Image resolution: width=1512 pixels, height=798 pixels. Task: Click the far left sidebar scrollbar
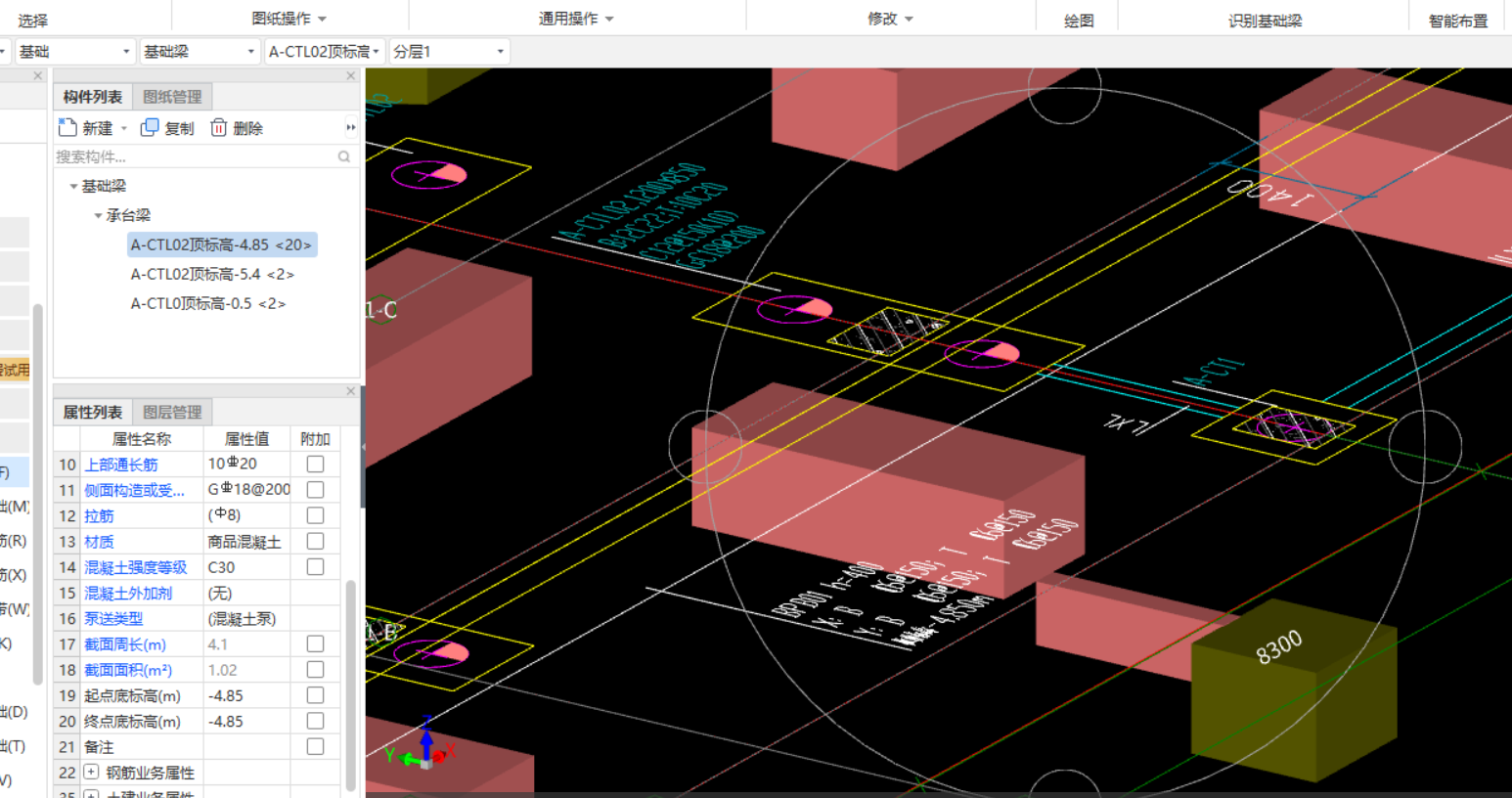tap(37, 494)
